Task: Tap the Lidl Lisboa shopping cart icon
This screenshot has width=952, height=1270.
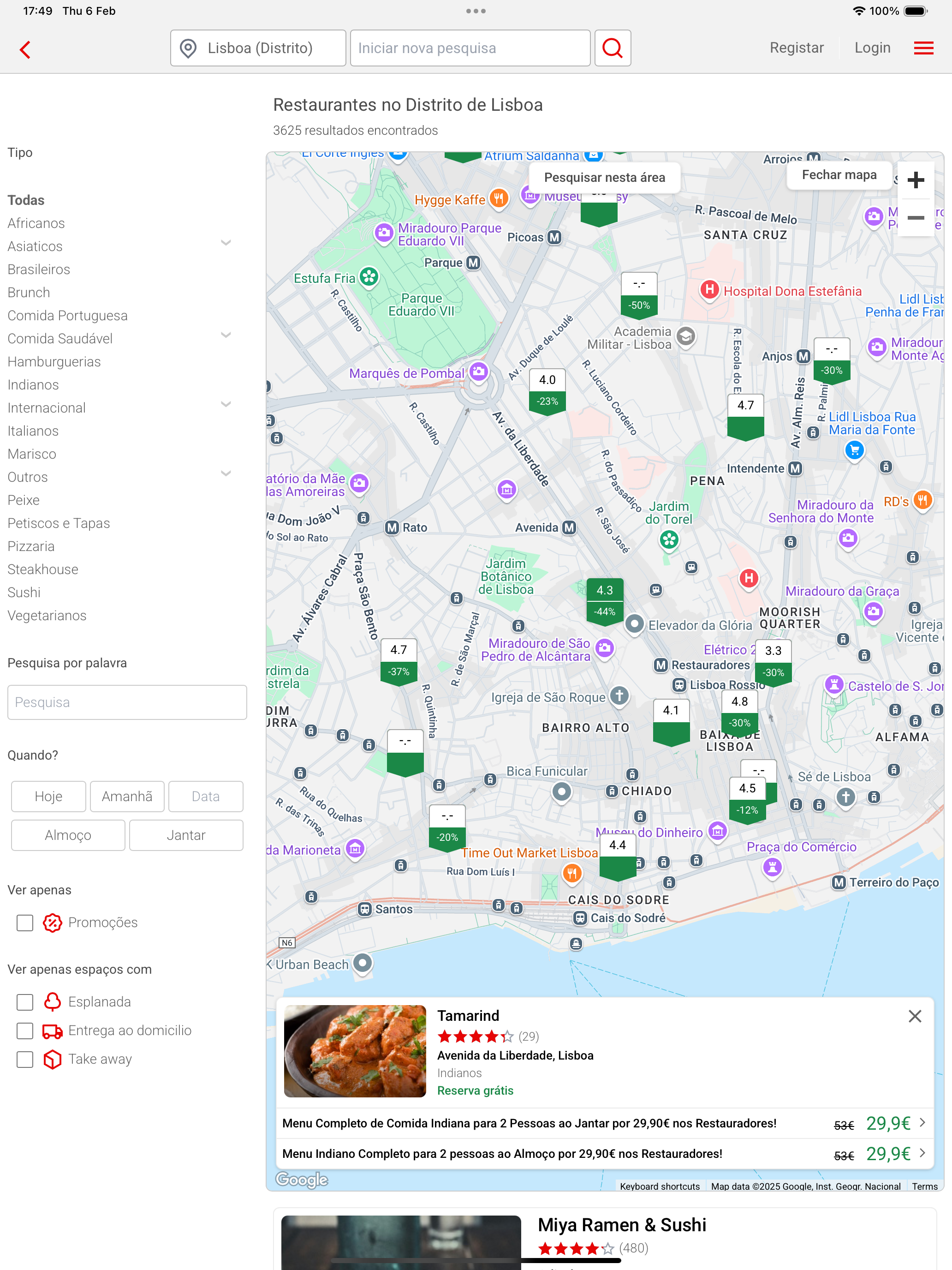Action: (x=854, y=450)
